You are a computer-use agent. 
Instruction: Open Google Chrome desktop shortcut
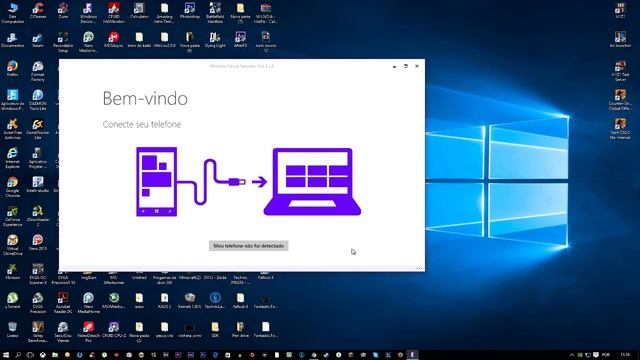click(x=13, y=187)
